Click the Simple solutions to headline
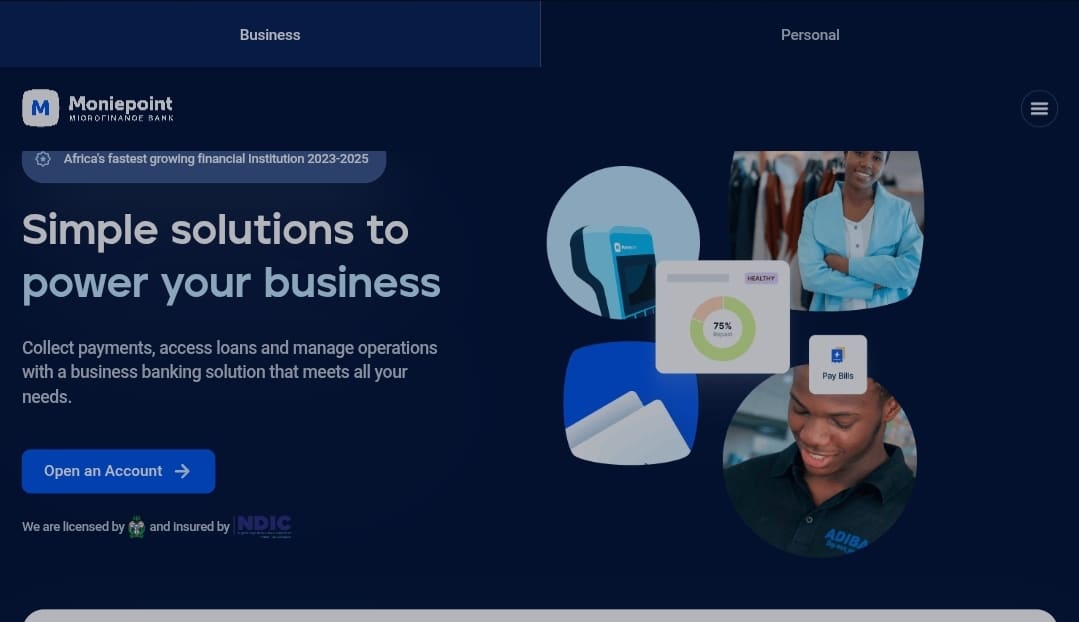The image size is (1079, 622). (x=215, y=230)
